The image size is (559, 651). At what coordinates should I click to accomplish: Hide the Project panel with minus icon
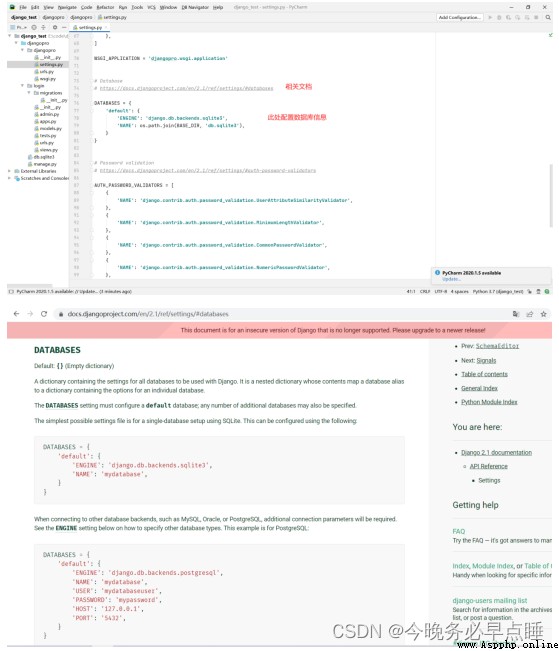click(x=64, y=27)
